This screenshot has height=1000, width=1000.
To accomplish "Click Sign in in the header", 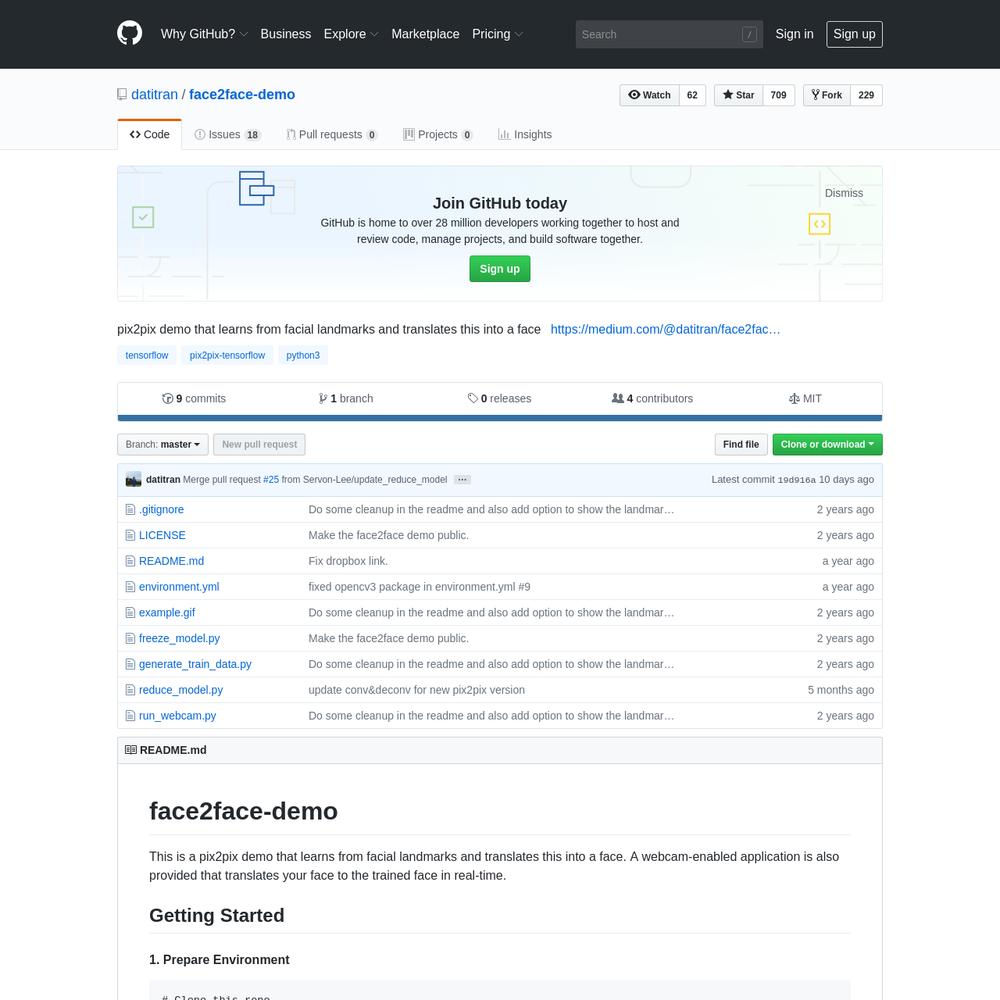I will (x=794, y=34).
